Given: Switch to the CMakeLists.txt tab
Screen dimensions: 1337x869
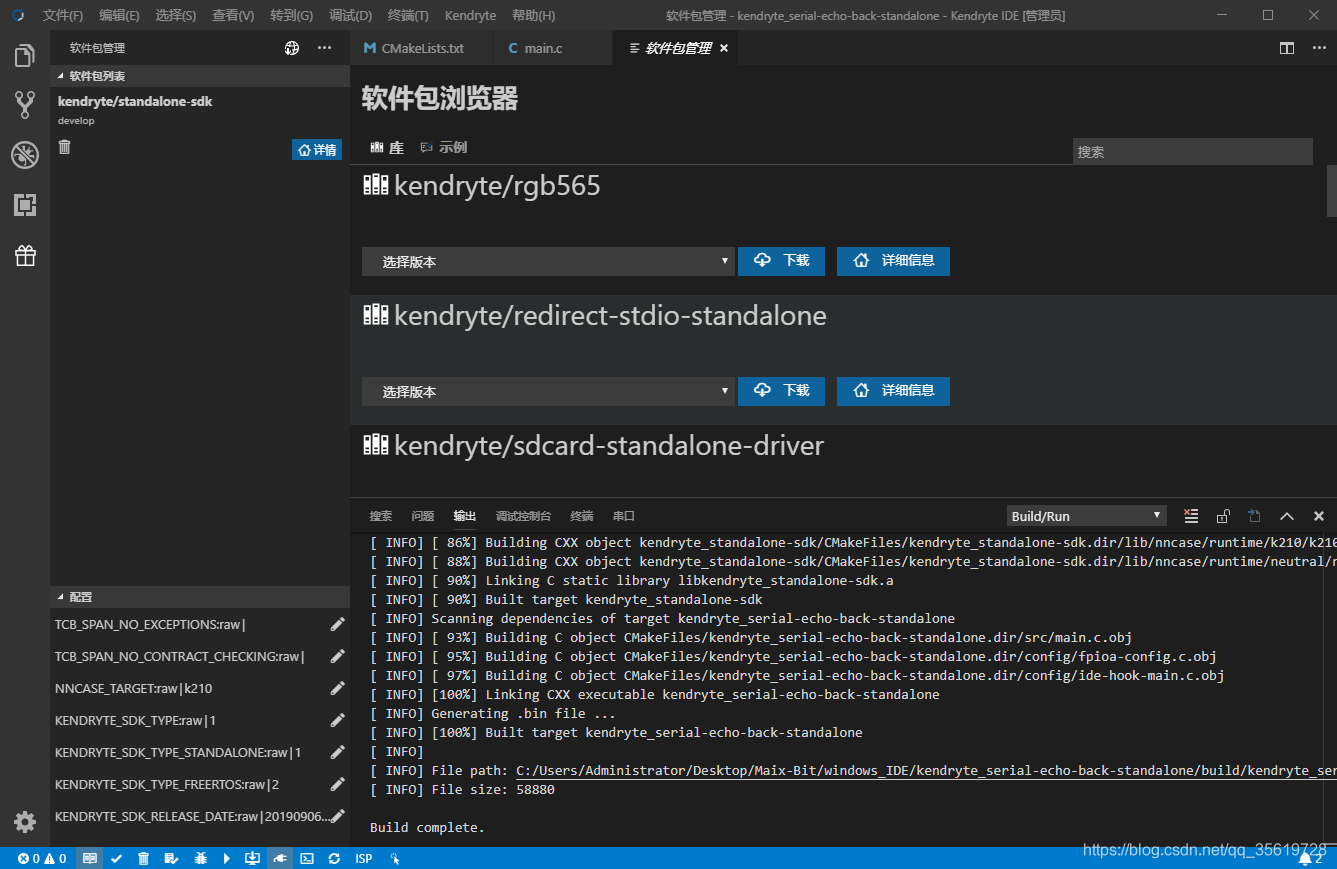Looking at the screenshot, I should click(421, 48).
